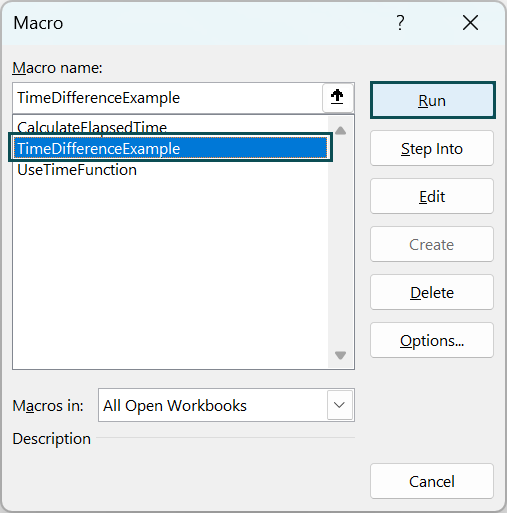Delete the selected macro
Screen dimensions: 507x513
click(x=432, y=292)
